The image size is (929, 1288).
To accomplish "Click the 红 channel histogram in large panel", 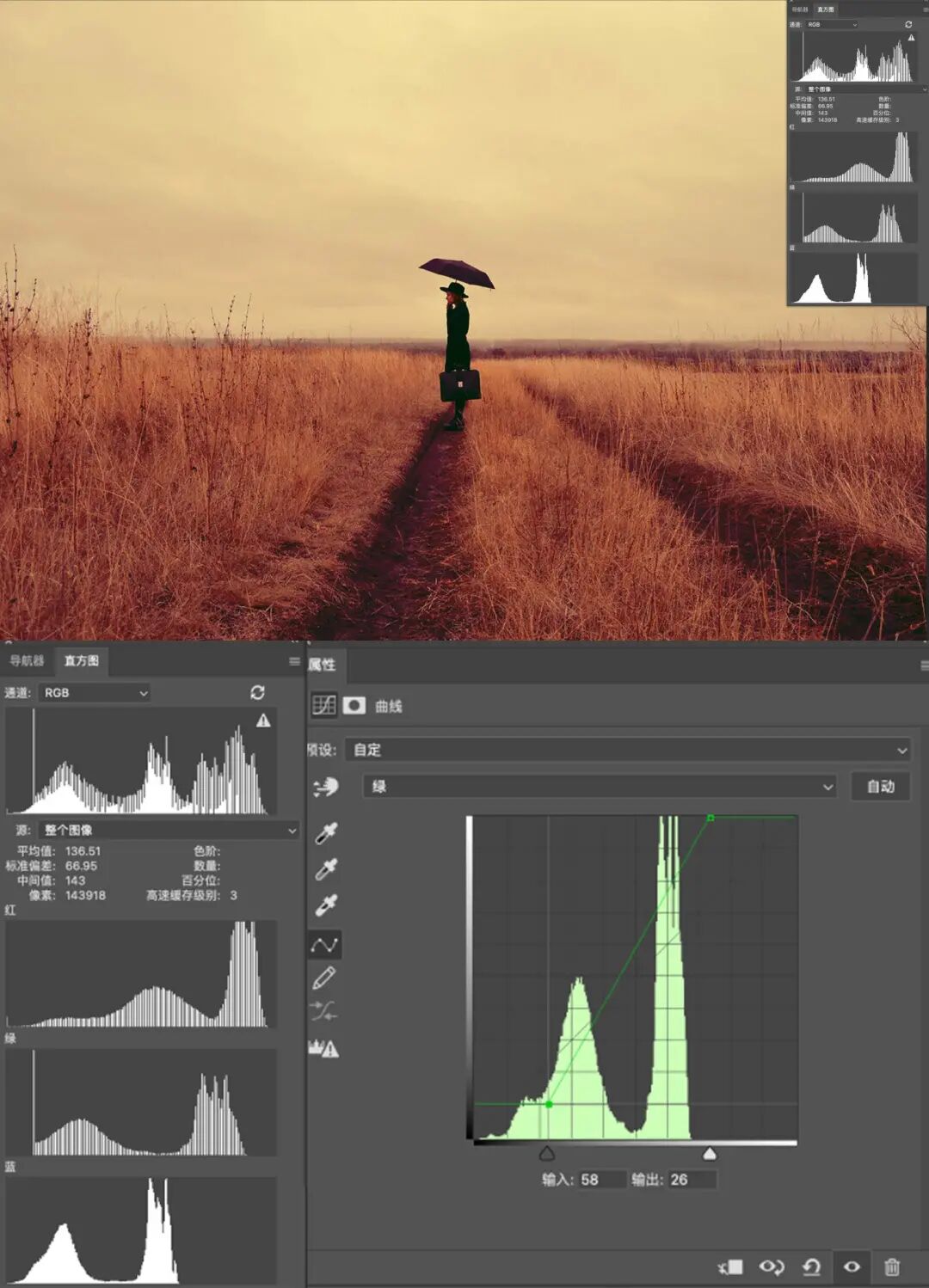I will click(141, 974).
